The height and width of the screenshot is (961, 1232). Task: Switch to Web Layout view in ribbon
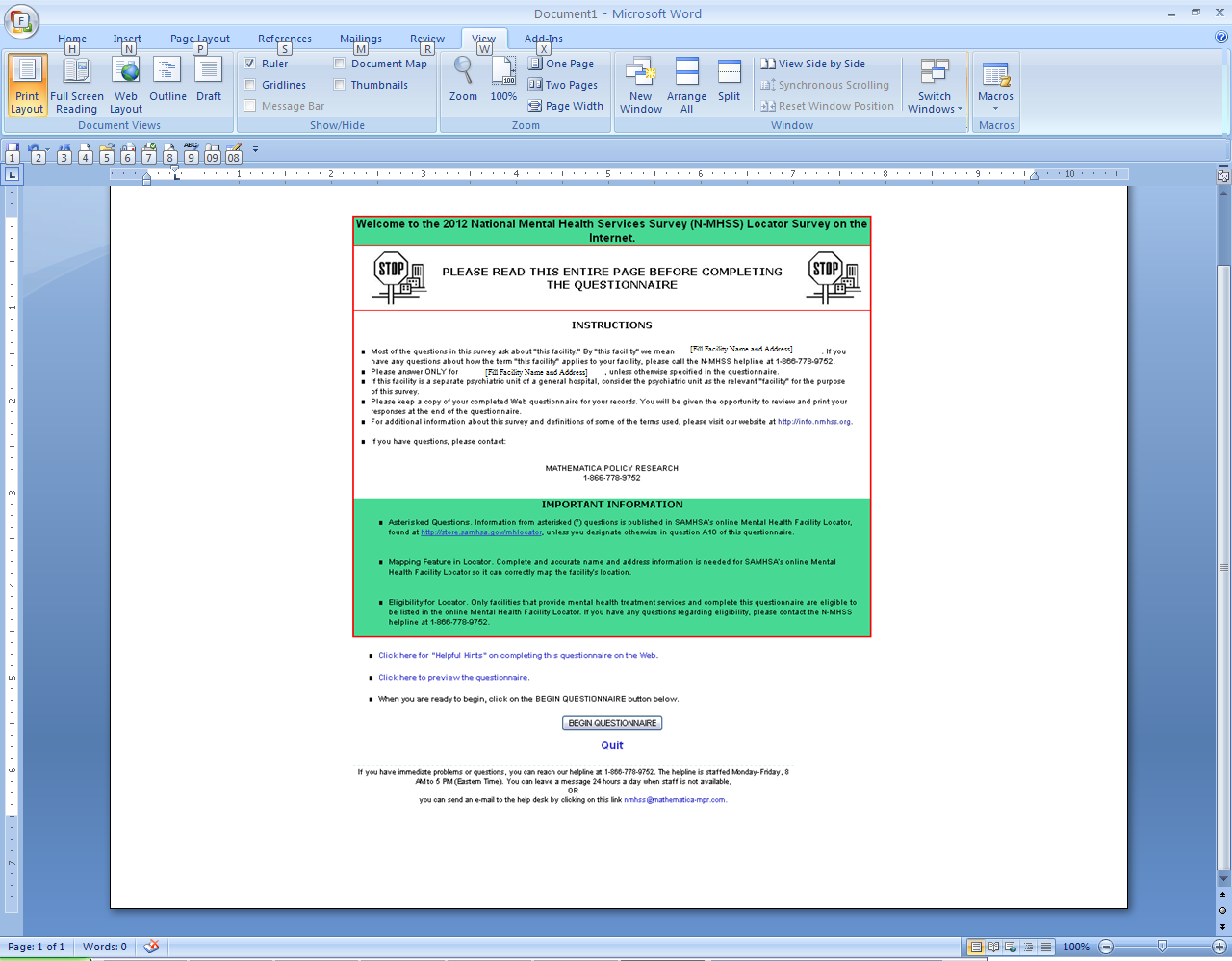(x=126, y=85)
